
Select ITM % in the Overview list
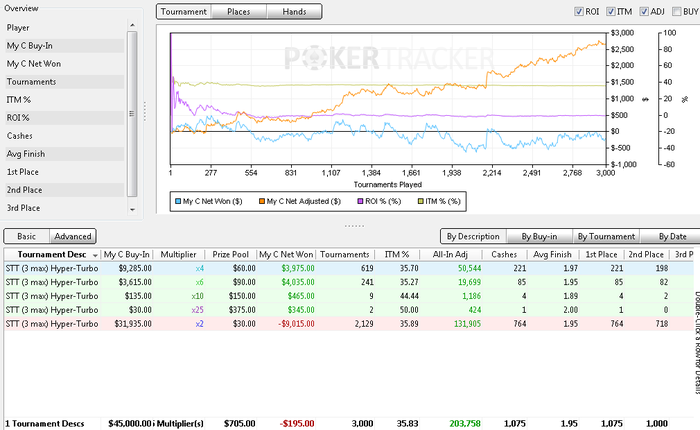[x=64, y=100]
